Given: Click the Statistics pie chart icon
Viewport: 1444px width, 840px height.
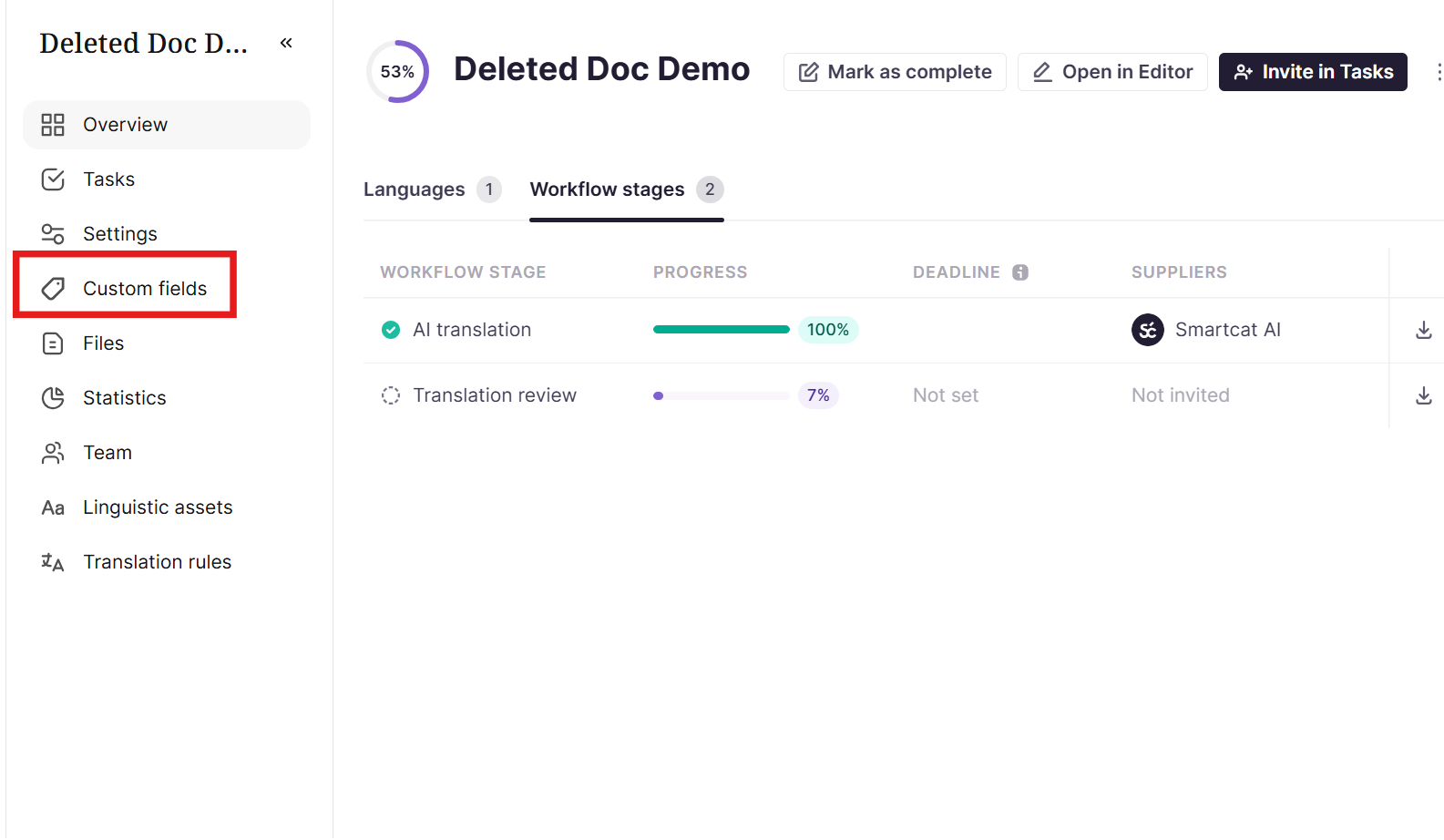Looking at the screenshot, I should (x=53, y=398).
